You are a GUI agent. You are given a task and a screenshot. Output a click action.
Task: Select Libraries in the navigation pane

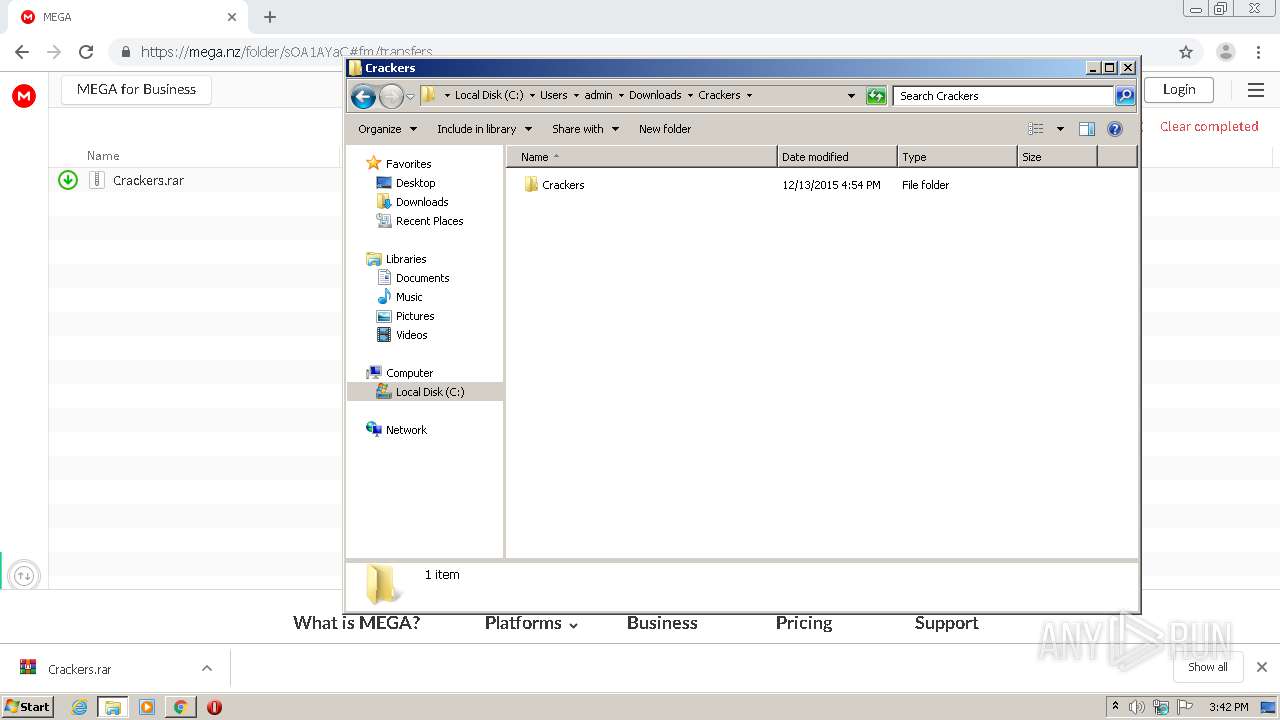[x=406, y=259]
